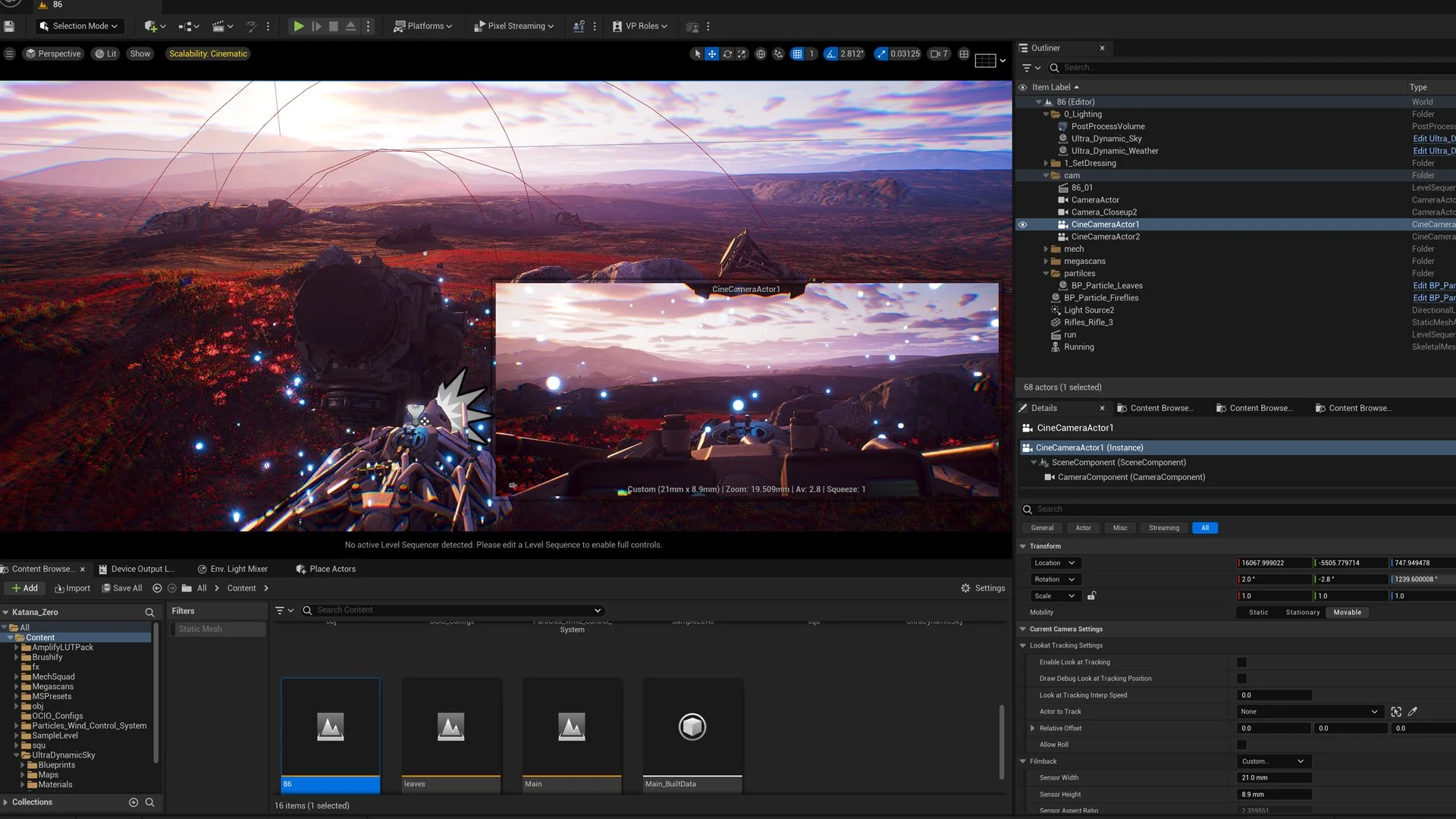Click the Save All button

click(x=122, y=588)
